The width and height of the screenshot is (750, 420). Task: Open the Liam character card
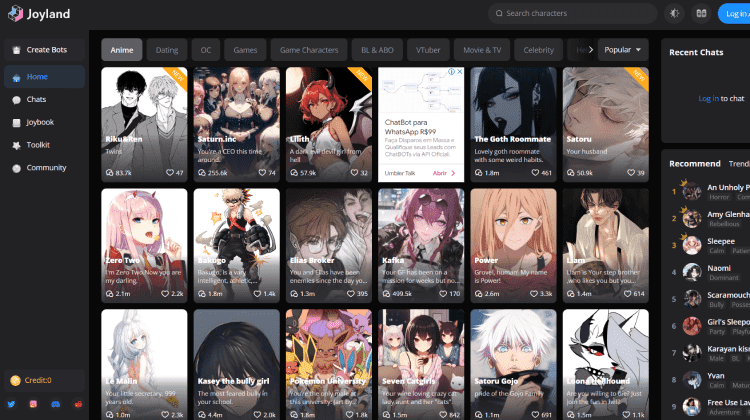pyautogui.click(x=606, y=245)
